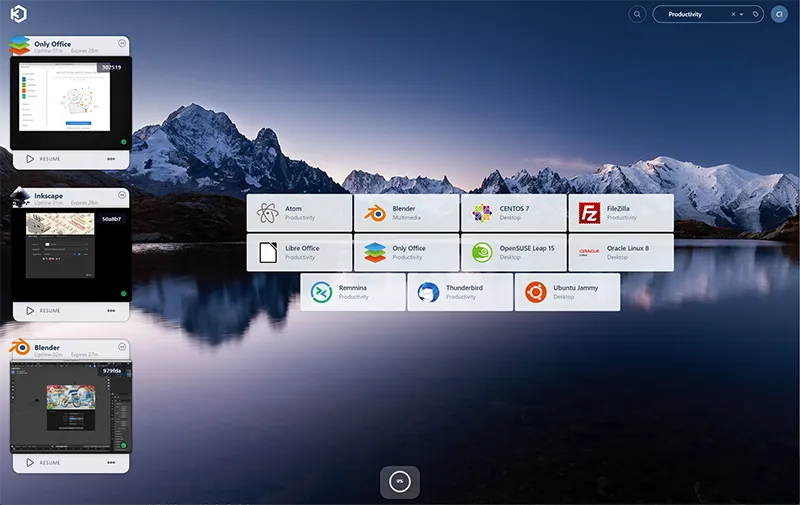800x505 pixels.
Task: Start the FileZilla workspace
Action: [620, 213]
